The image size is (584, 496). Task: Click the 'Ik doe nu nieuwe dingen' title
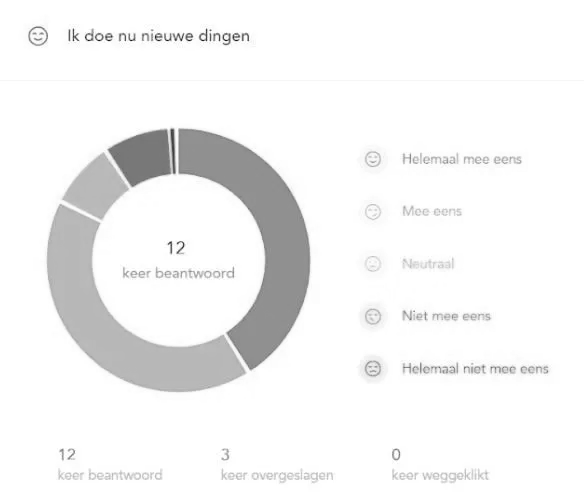click(158, 36)
